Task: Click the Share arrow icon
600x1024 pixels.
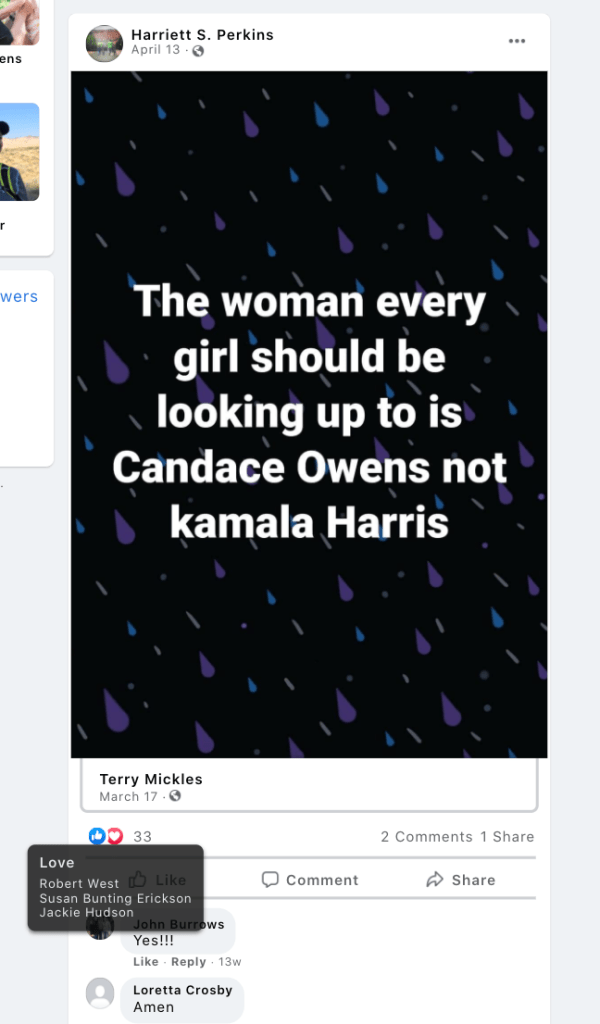Action: coord(434,880)
